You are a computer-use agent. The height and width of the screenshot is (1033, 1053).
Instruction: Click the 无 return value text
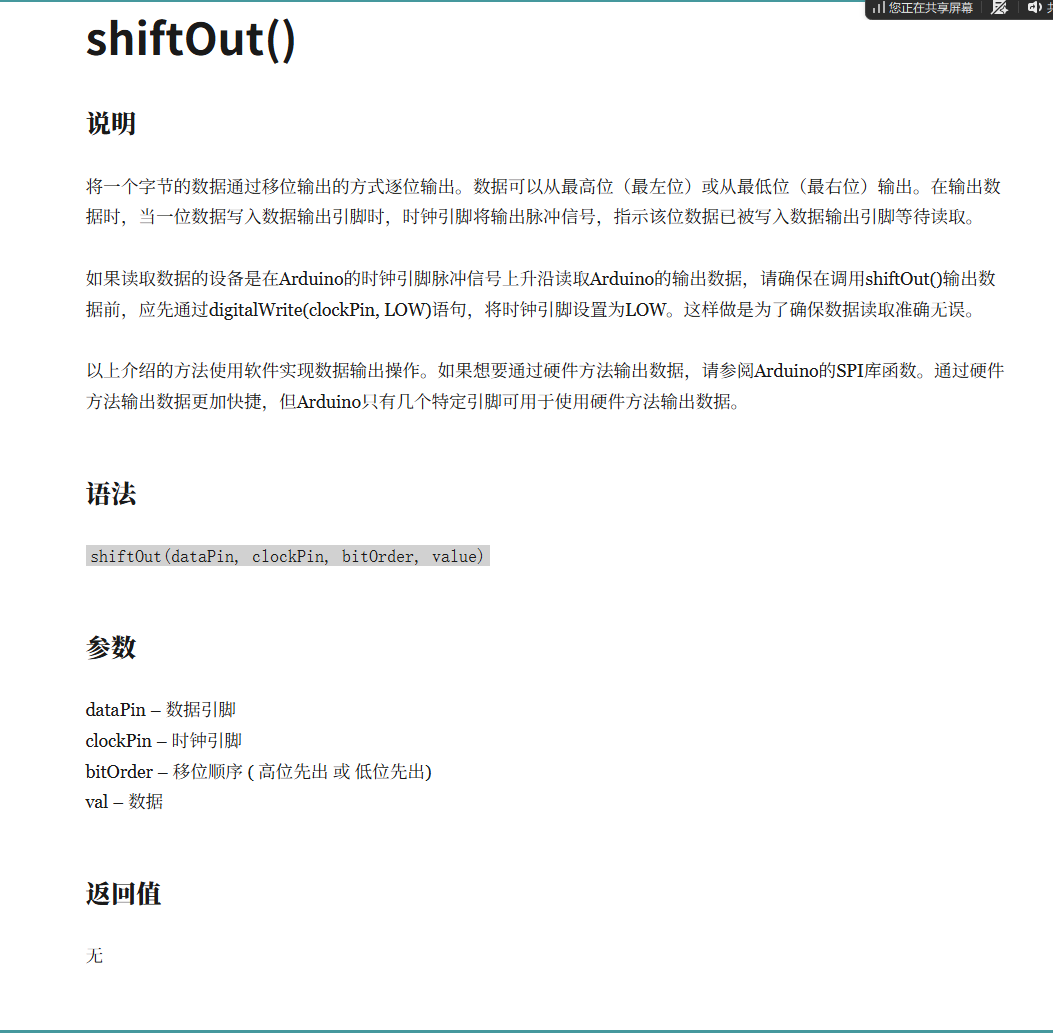[x=94, y=956]
